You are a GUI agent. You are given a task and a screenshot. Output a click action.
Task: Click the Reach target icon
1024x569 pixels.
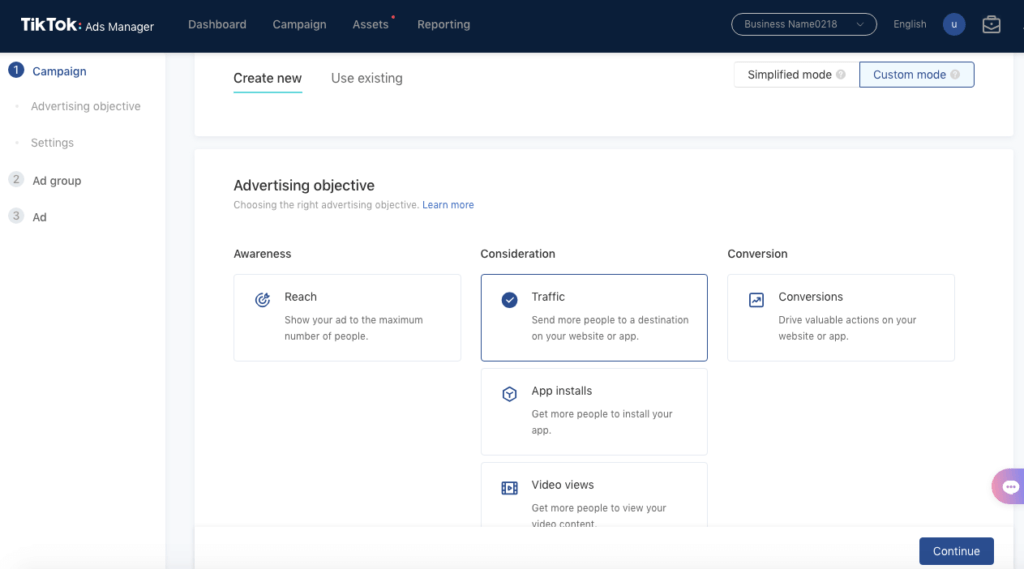(263, 299)
